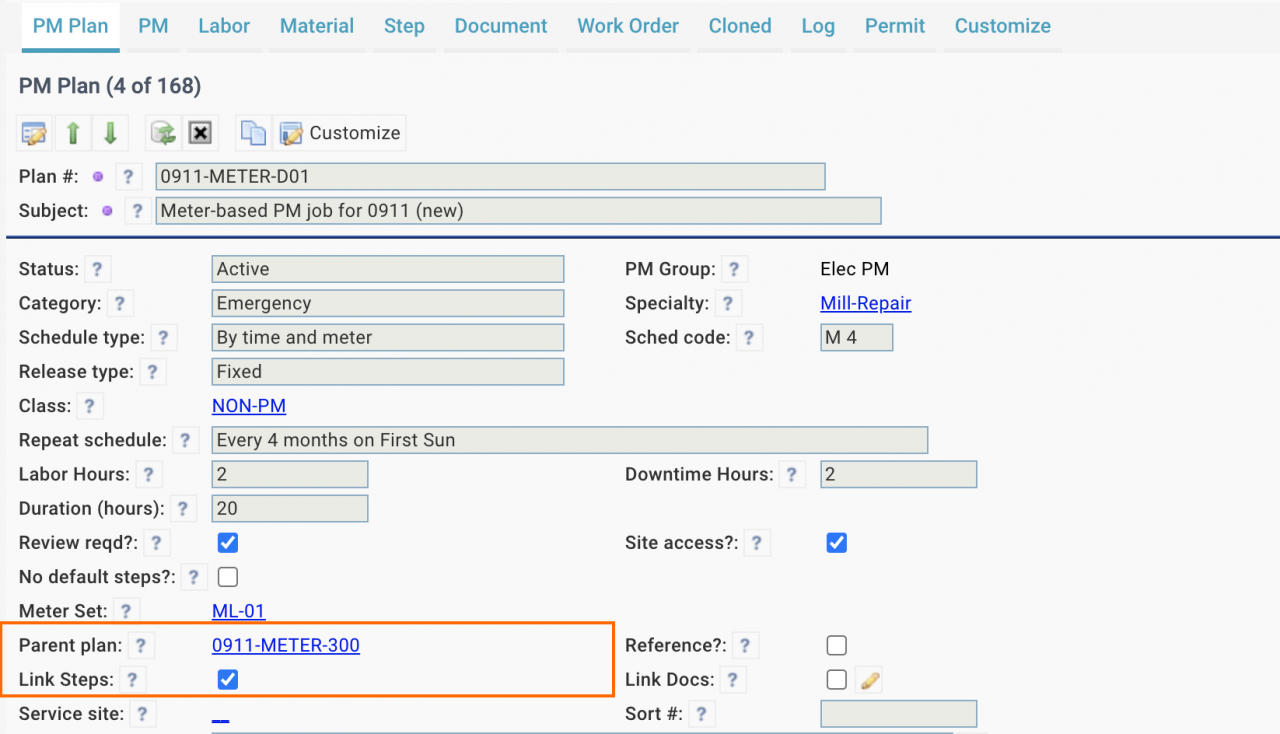The height and width of the screenshot is (734, 1280).
Task: Click the Customize toolbar button
Action: (x=341, y=133)
